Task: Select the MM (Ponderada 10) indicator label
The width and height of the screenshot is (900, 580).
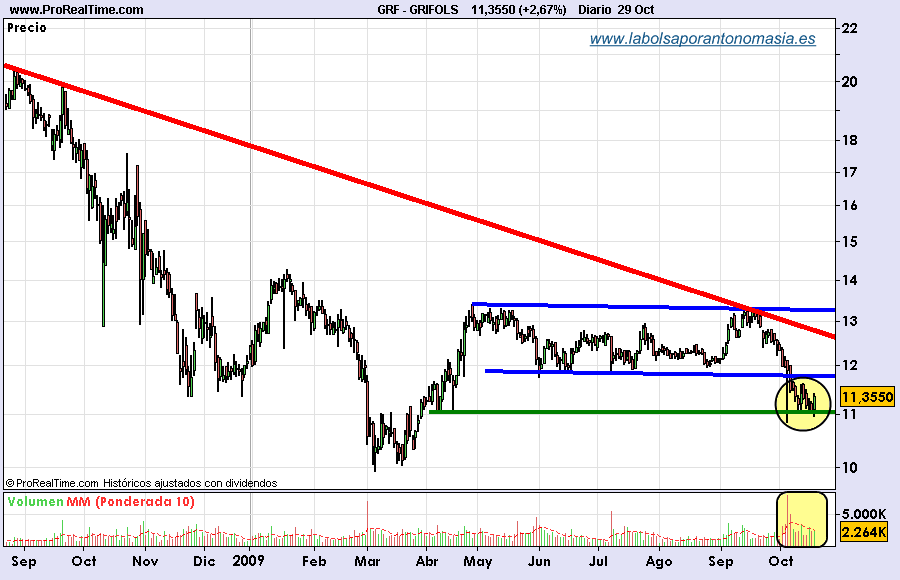Action: coord(130,501)
